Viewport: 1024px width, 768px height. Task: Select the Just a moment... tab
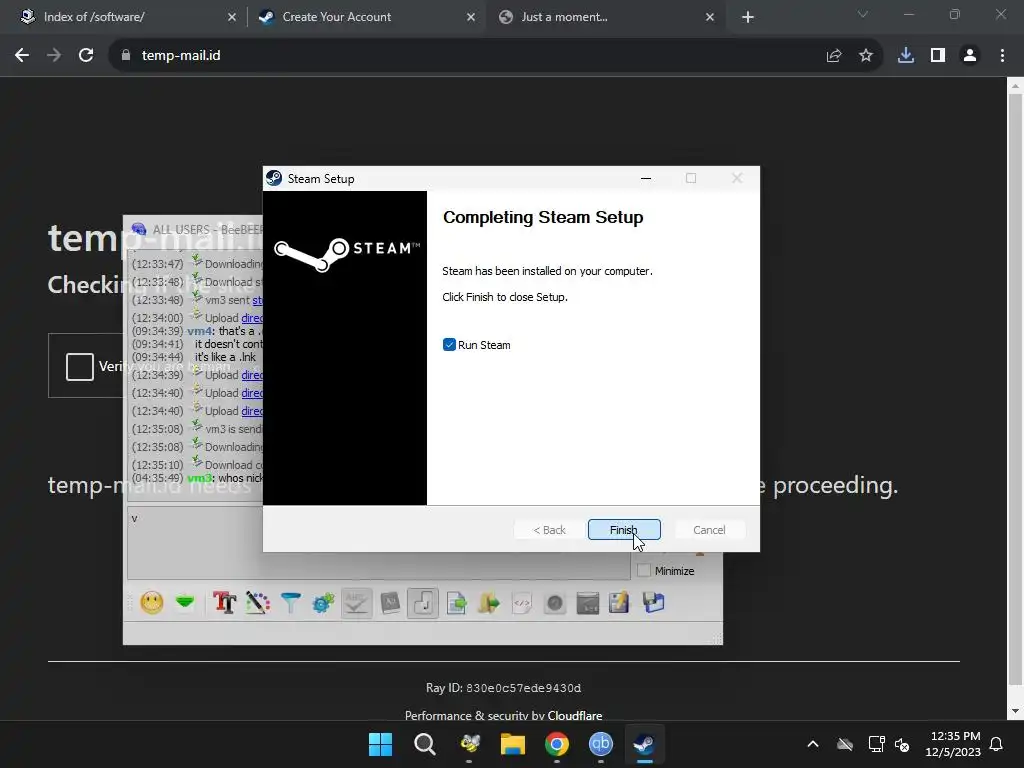tap(604, 17)
